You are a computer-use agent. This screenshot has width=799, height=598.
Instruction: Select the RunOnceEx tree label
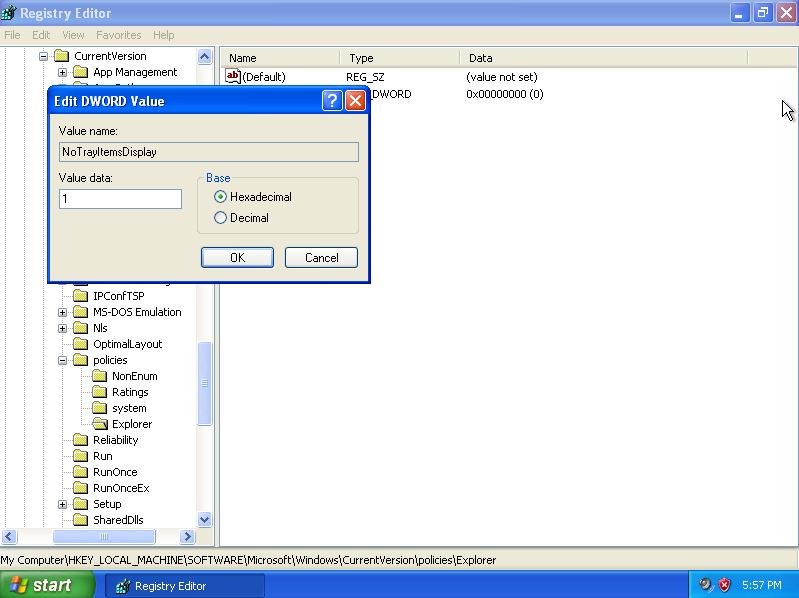pos(121,488)
